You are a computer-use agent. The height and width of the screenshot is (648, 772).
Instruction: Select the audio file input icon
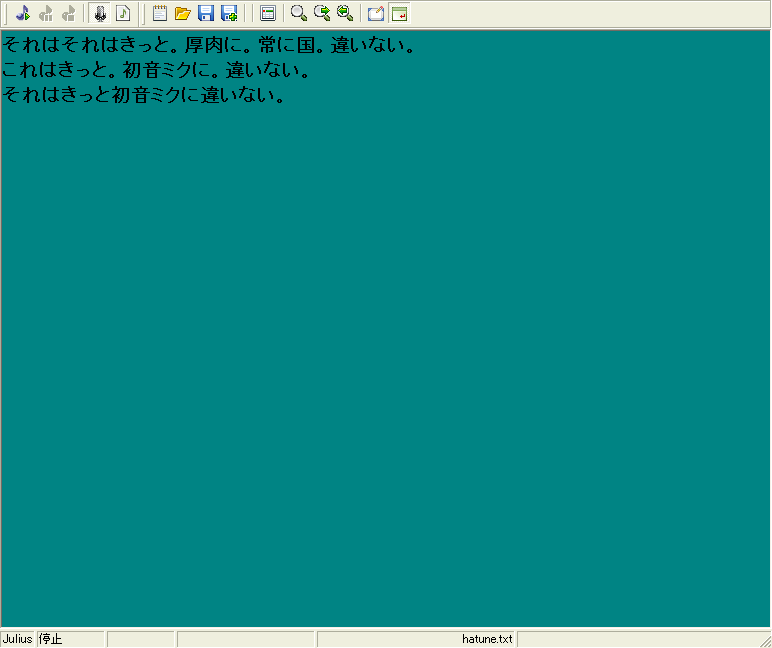(123, 13)
